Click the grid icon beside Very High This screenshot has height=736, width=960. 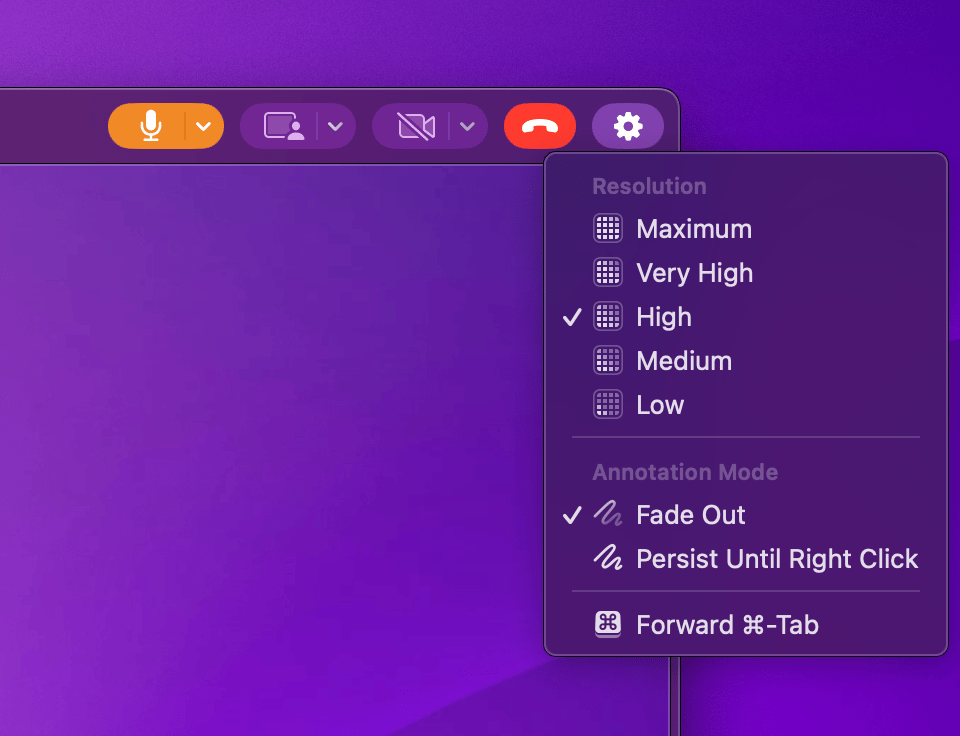(608, 272)
